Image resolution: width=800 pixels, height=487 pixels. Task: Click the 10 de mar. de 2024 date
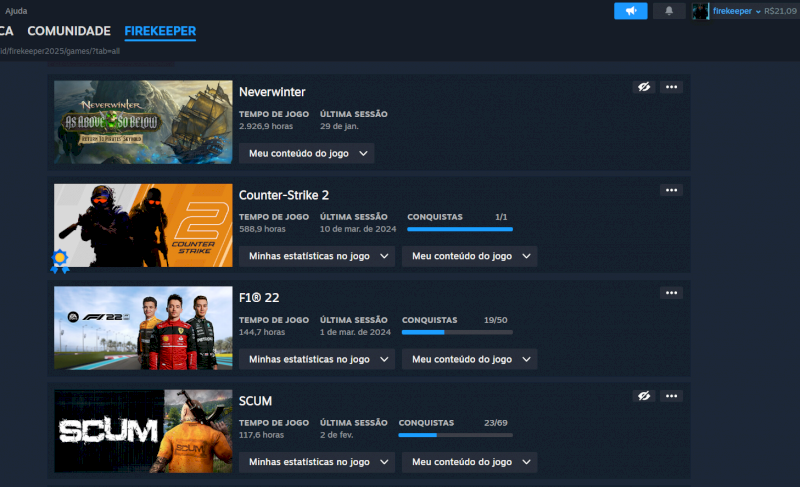(x=358, y=229)
